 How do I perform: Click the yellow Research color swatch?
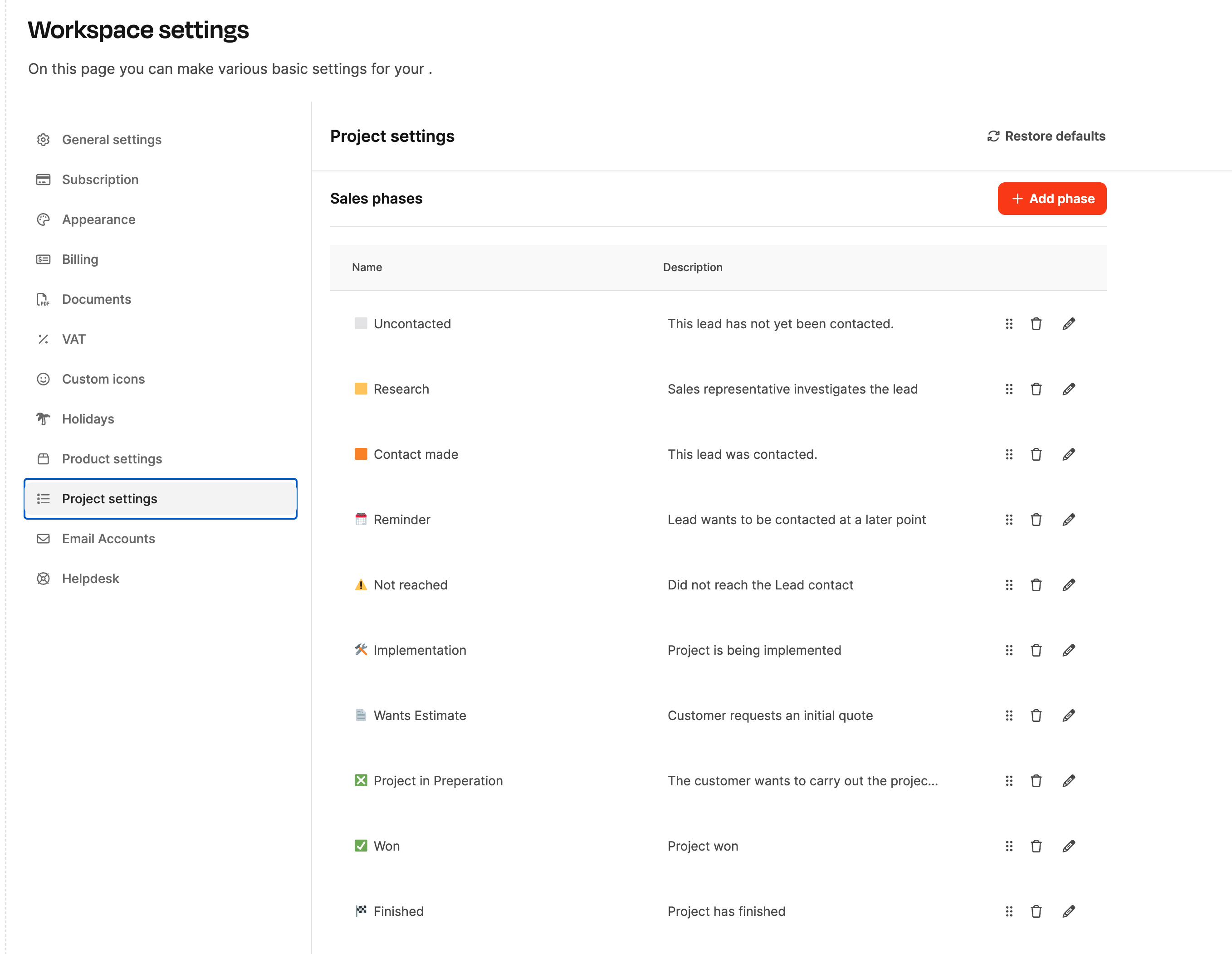pos(361,389)
